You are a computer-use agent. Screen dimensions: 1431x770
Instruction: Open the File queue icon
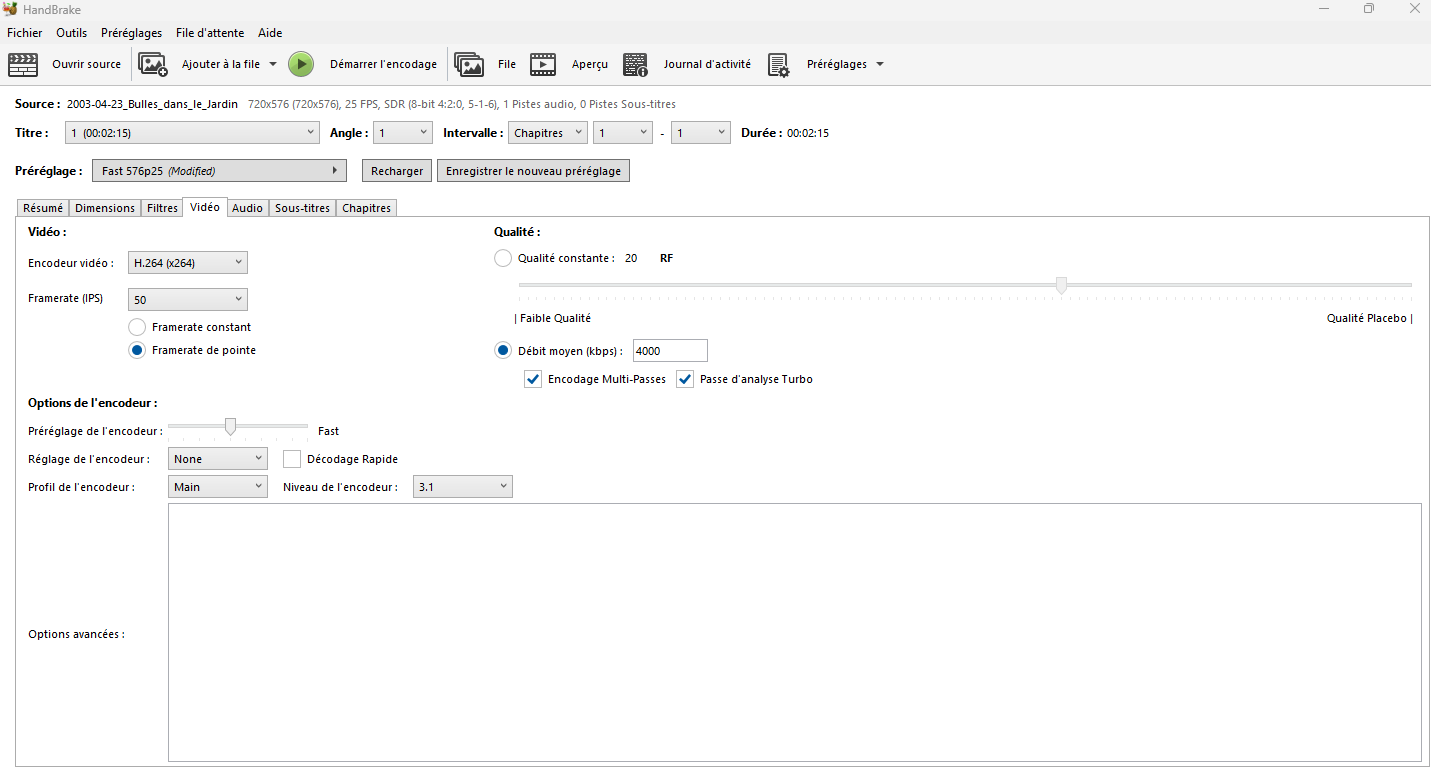click(469, 64)
